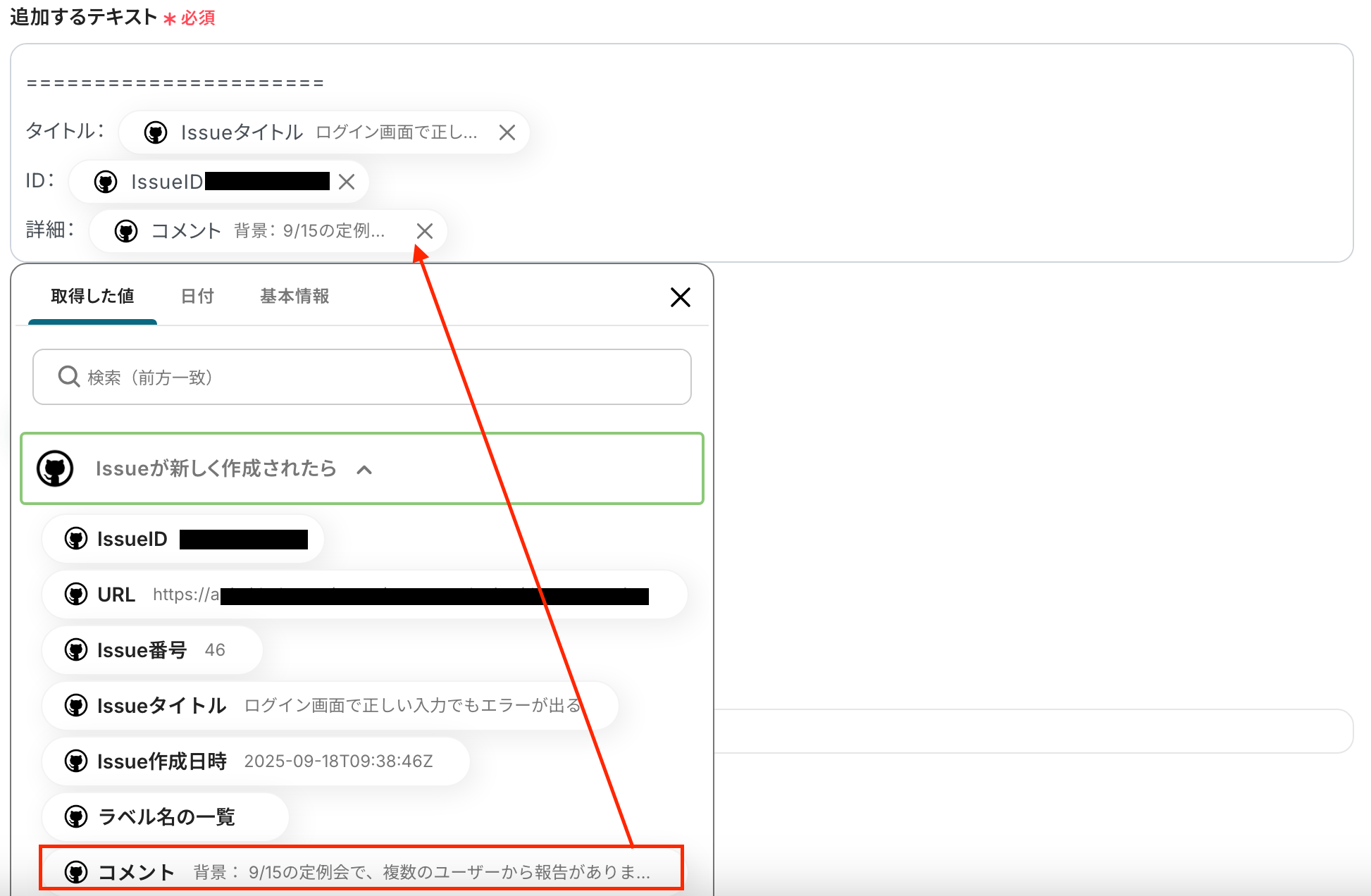Open the 基本情報 tab
The width and height of the screenshot is (1371, 896).
294,297
